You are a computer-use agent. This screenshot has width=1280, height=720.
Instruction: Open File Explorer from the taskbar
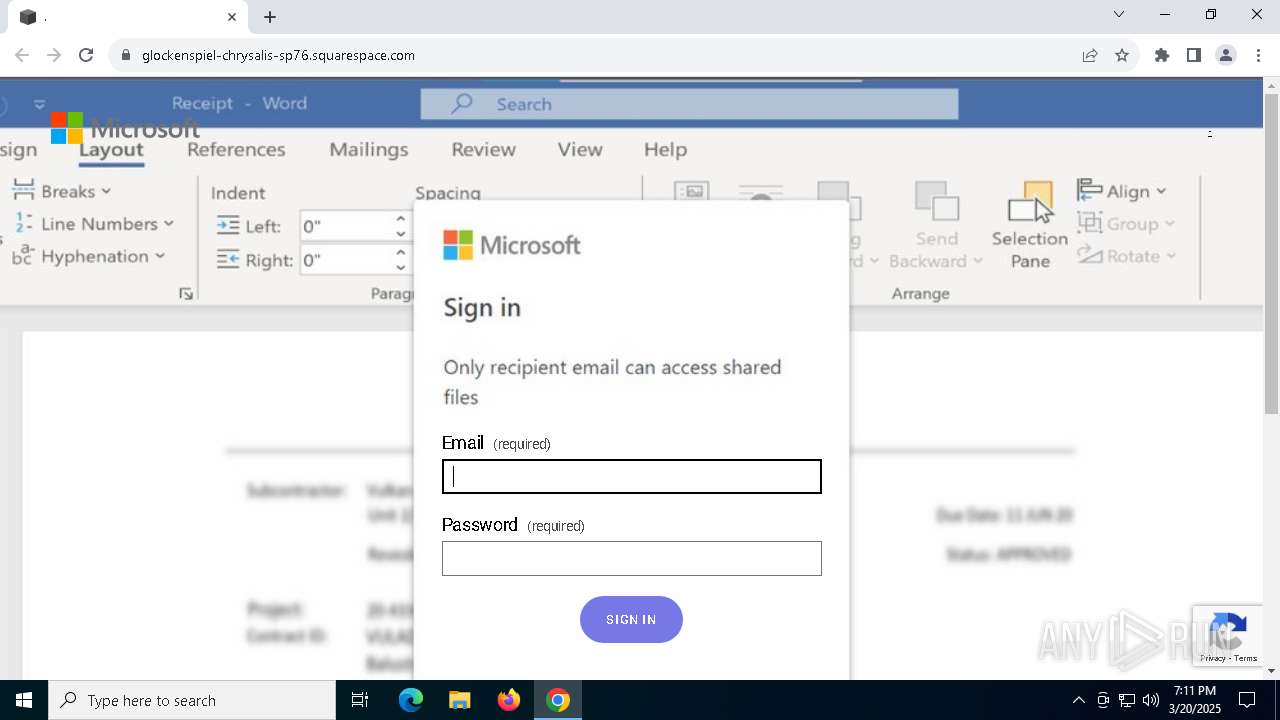pyautogui.click(x=459, y=700)
